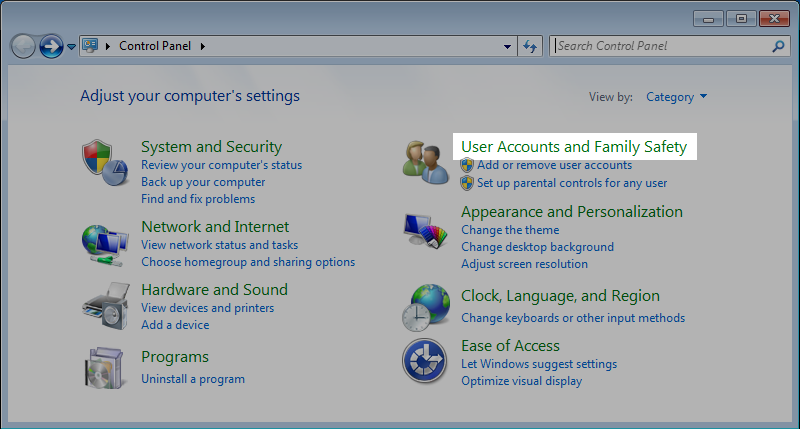Click Change desktop background
The height and width of the screenshot is (429, 800).
point(537,247)
